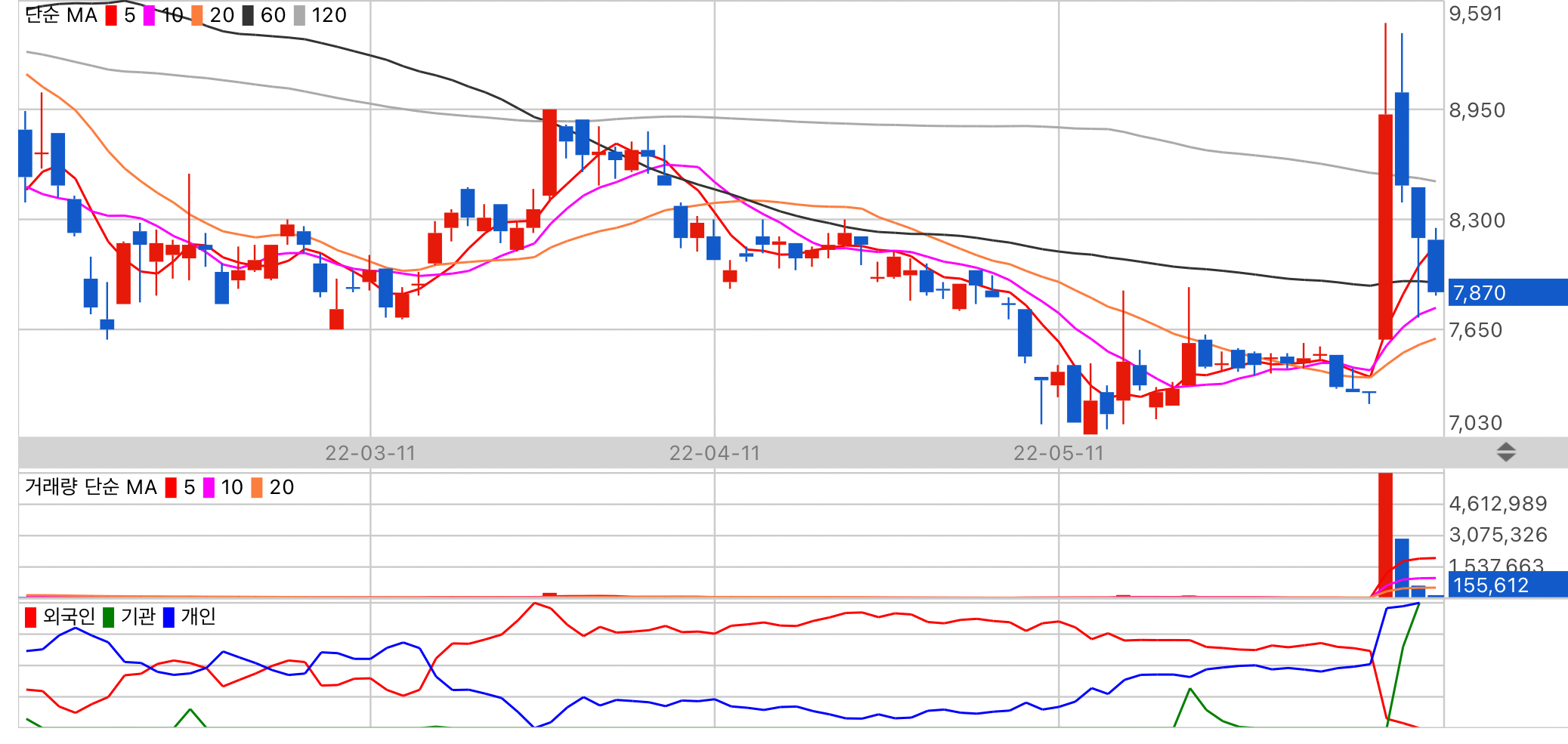1568x744 pixels.
Task: Click the green 기관 legend swatch
Action: tap(109, 617)
